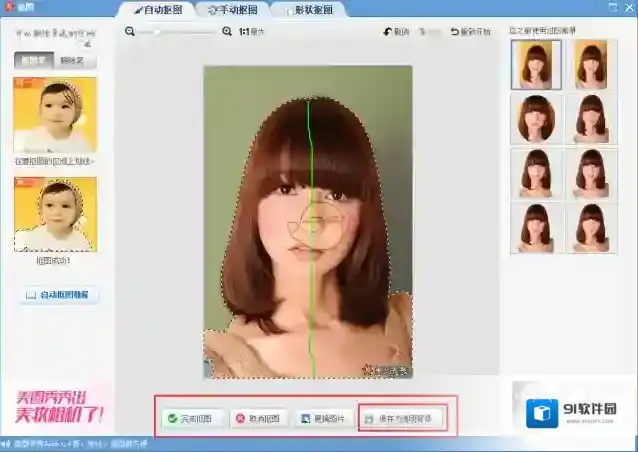638x452 pixels.
Task: Click the restart (重新开始) icon
Action: pyautogui.click(x=456, y=32)
